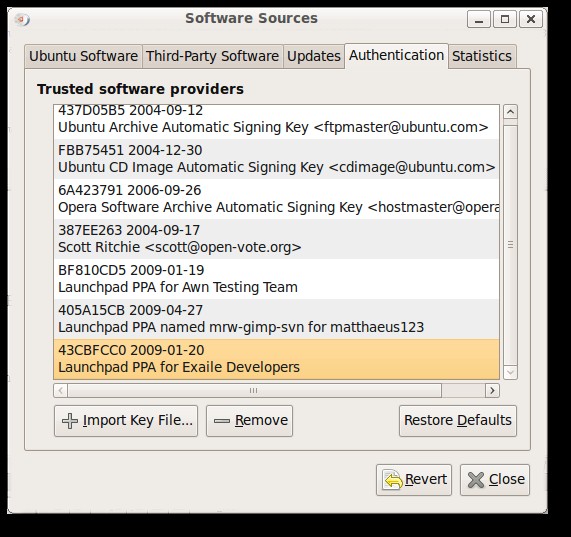This screenshot has height=537, width=571.
Task: Select the mrw-gimp-svn for matthaeus123 entry
Action: point(276,319)
